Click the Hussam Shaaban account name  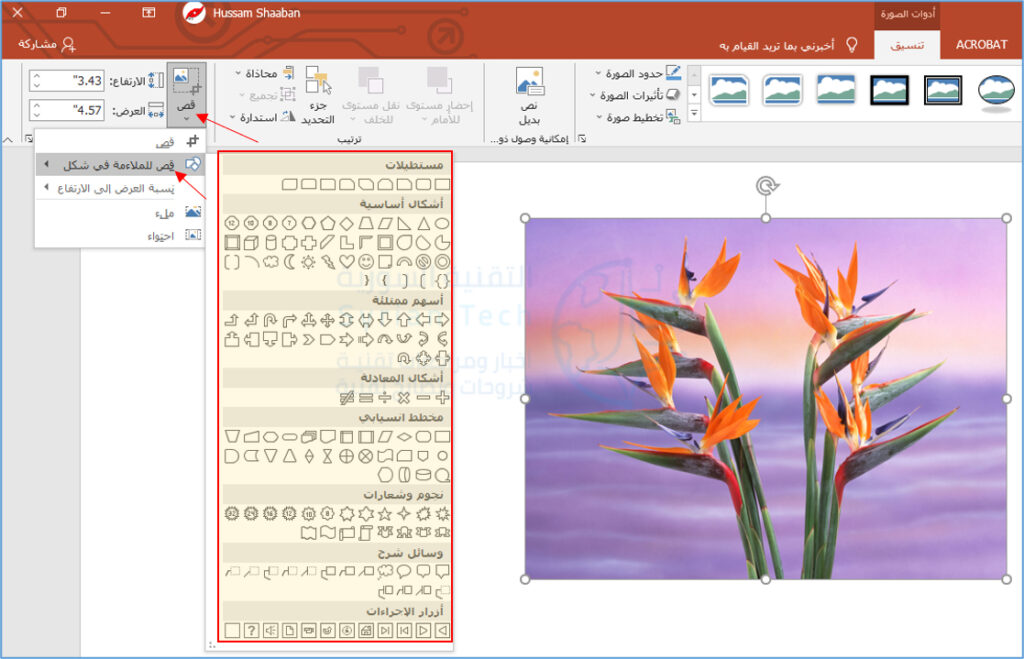pyautogui.click(x=257, y=12)
